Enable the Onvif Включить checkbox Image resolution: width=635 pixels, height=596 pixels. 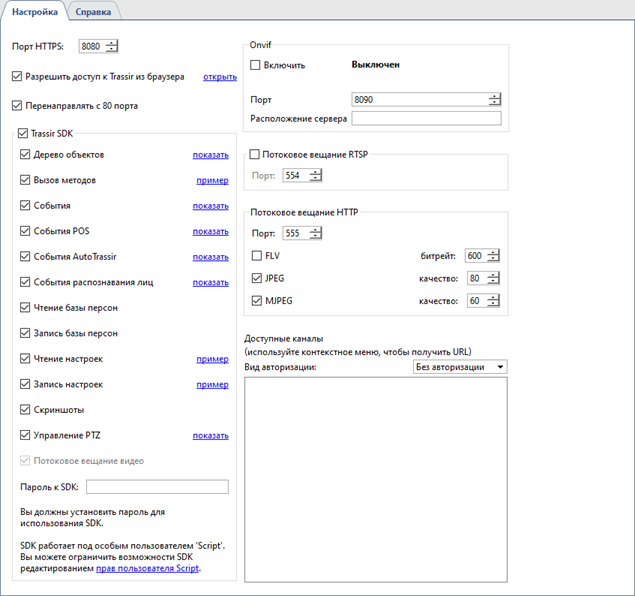255,65
